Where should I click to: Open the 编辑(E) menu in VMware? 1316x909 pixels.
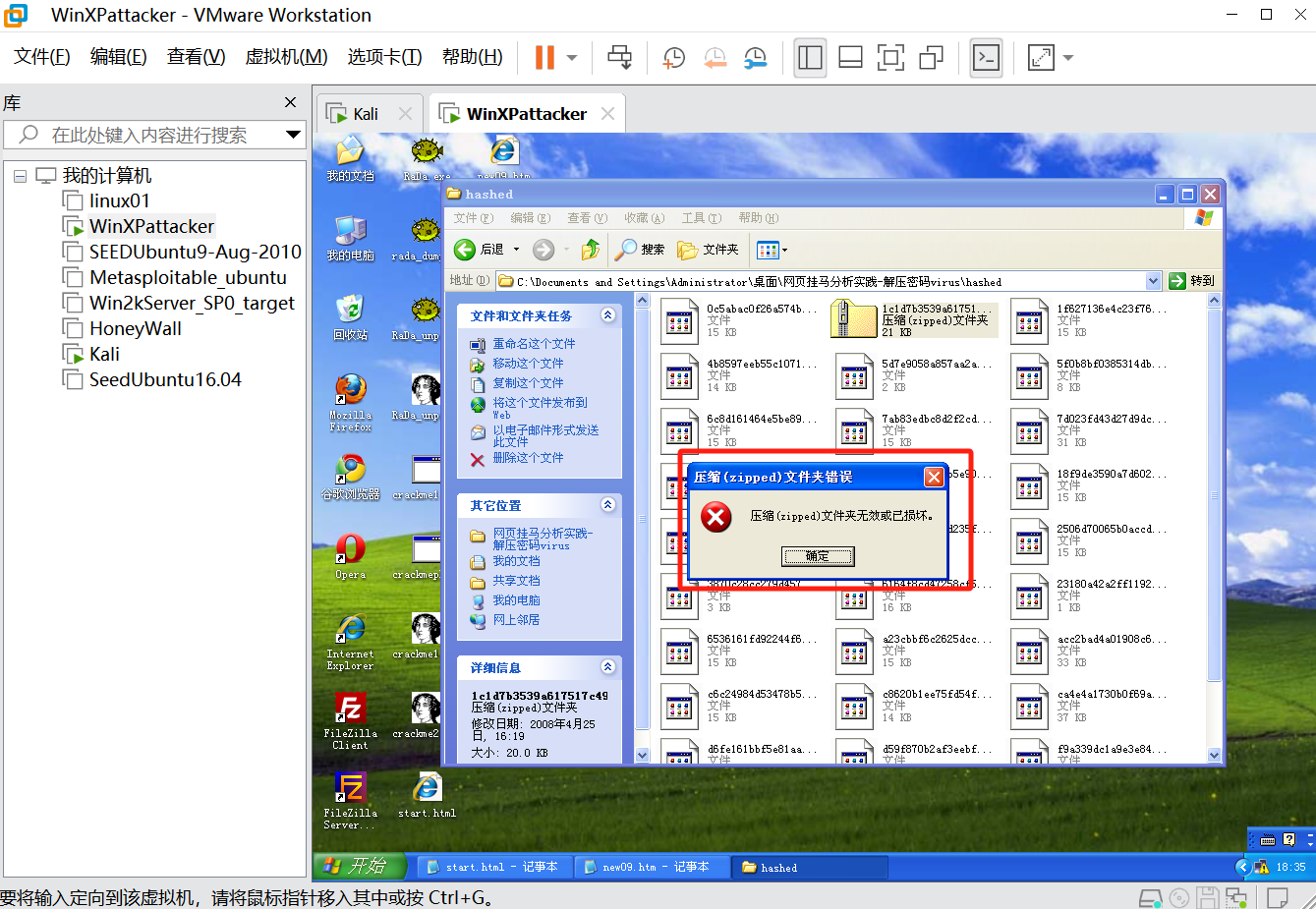tap(119, 57)
